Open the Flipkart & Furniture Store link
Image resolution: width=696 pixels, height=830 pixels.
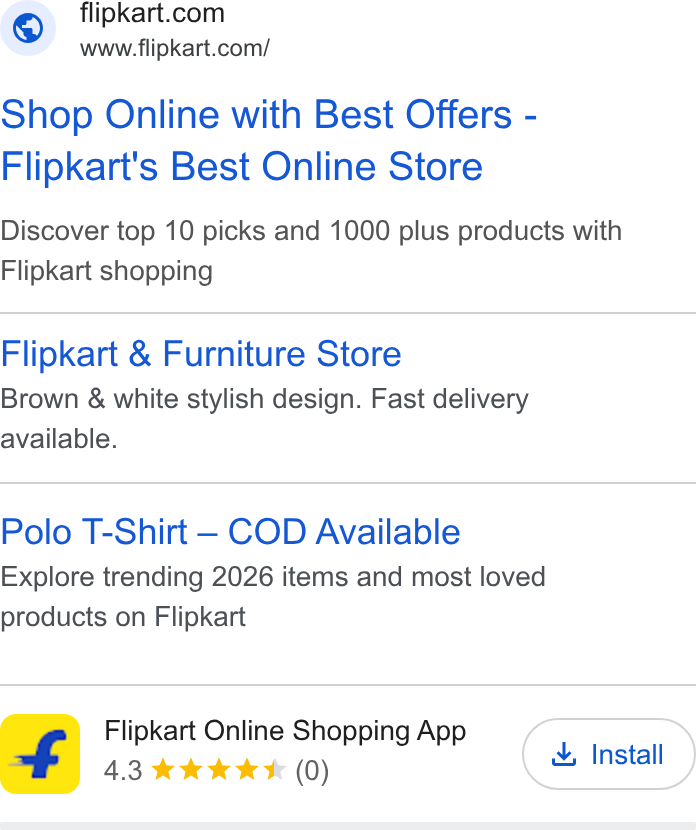[201, 354]
